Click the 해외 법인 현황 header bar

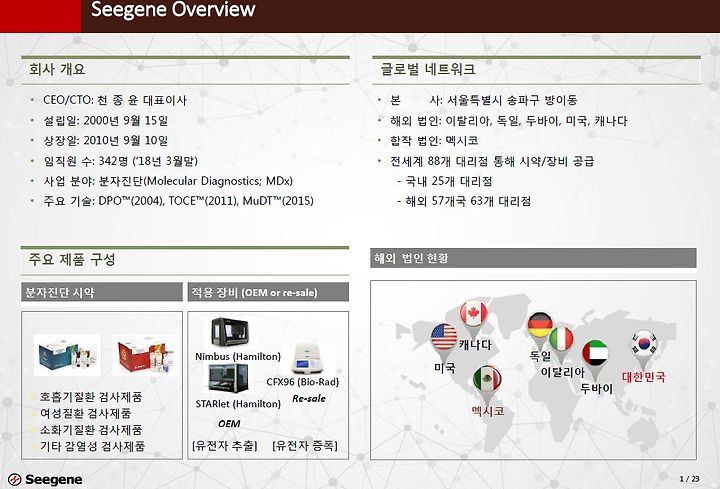[x=533, y=258]
